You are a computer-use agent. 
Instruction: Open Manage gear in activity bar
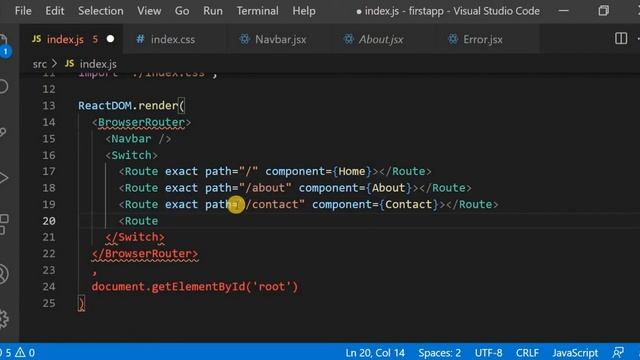(x=3, y=318)
